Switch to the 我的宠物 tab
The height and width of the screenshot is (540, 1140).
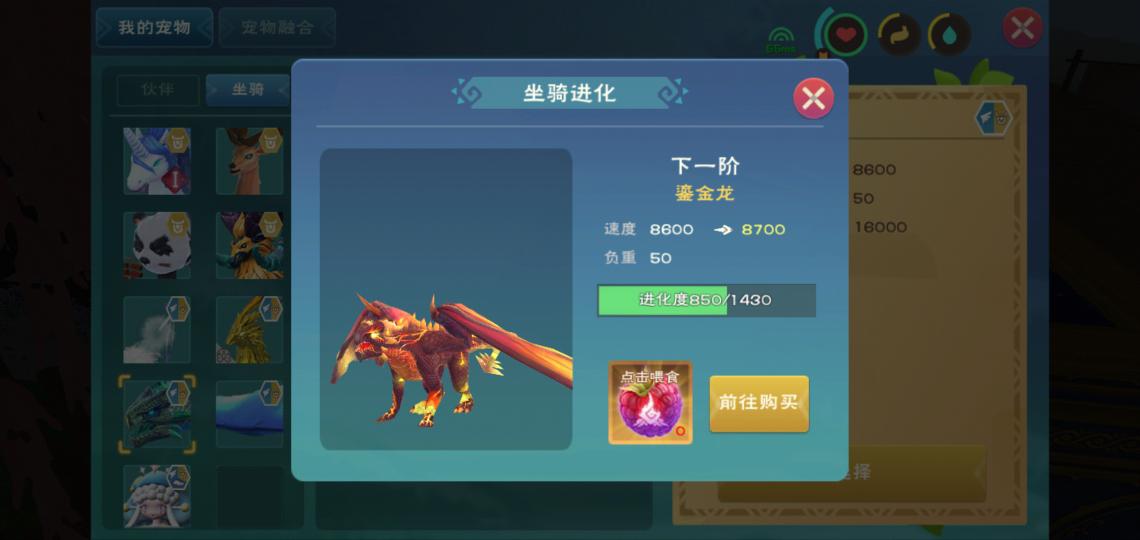154,28
